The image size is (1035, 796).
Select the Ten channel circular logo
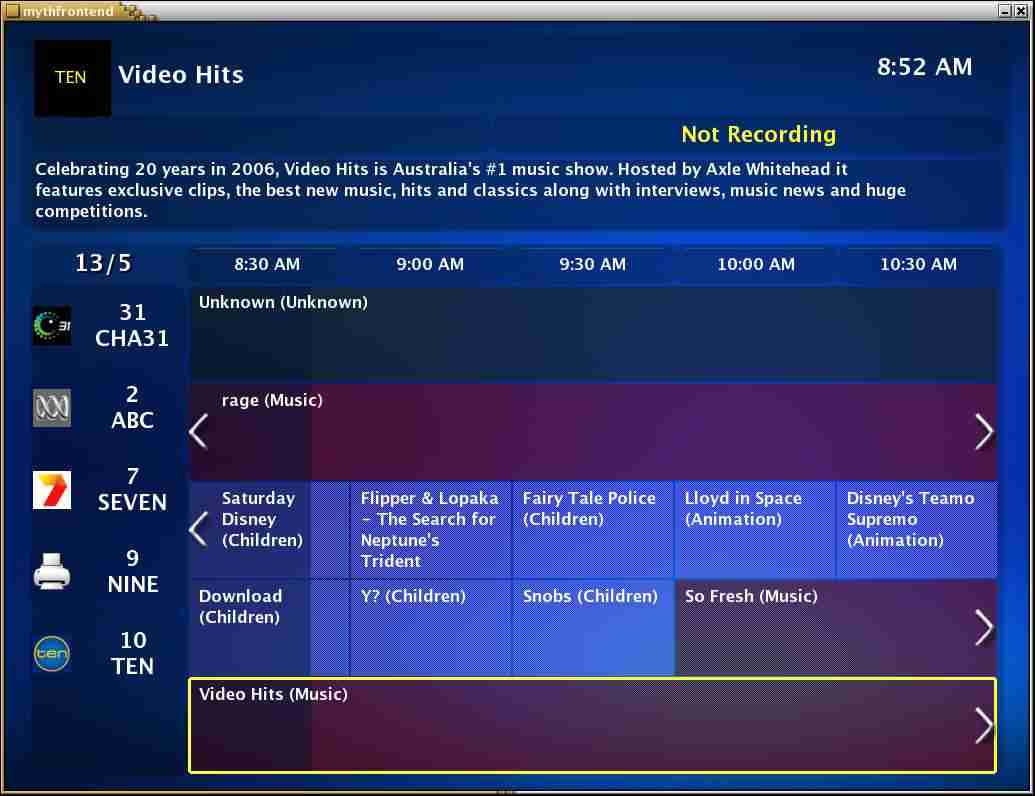[x=52, y=654]
